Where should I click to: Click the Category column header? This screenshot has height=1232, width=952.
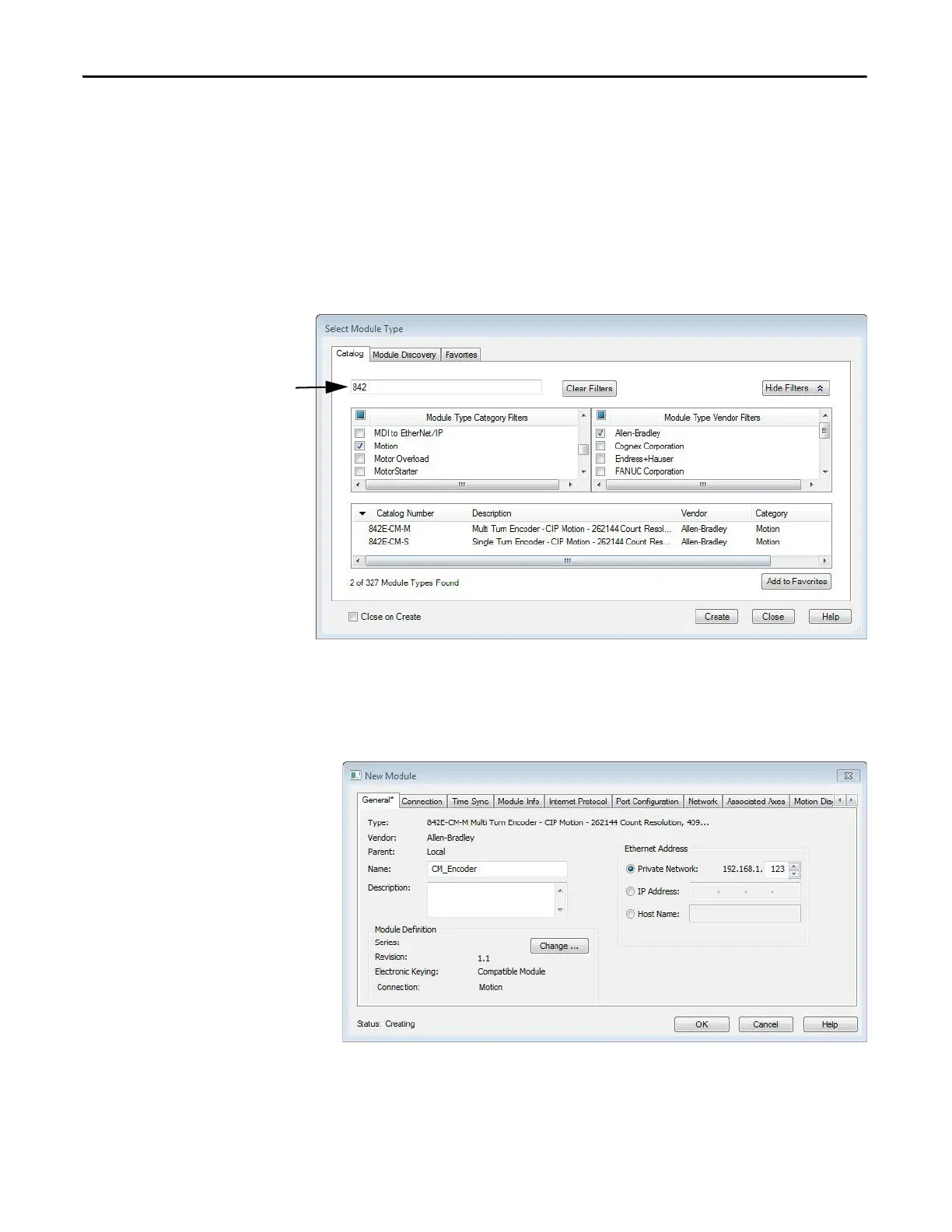click(x=771, y=513)
